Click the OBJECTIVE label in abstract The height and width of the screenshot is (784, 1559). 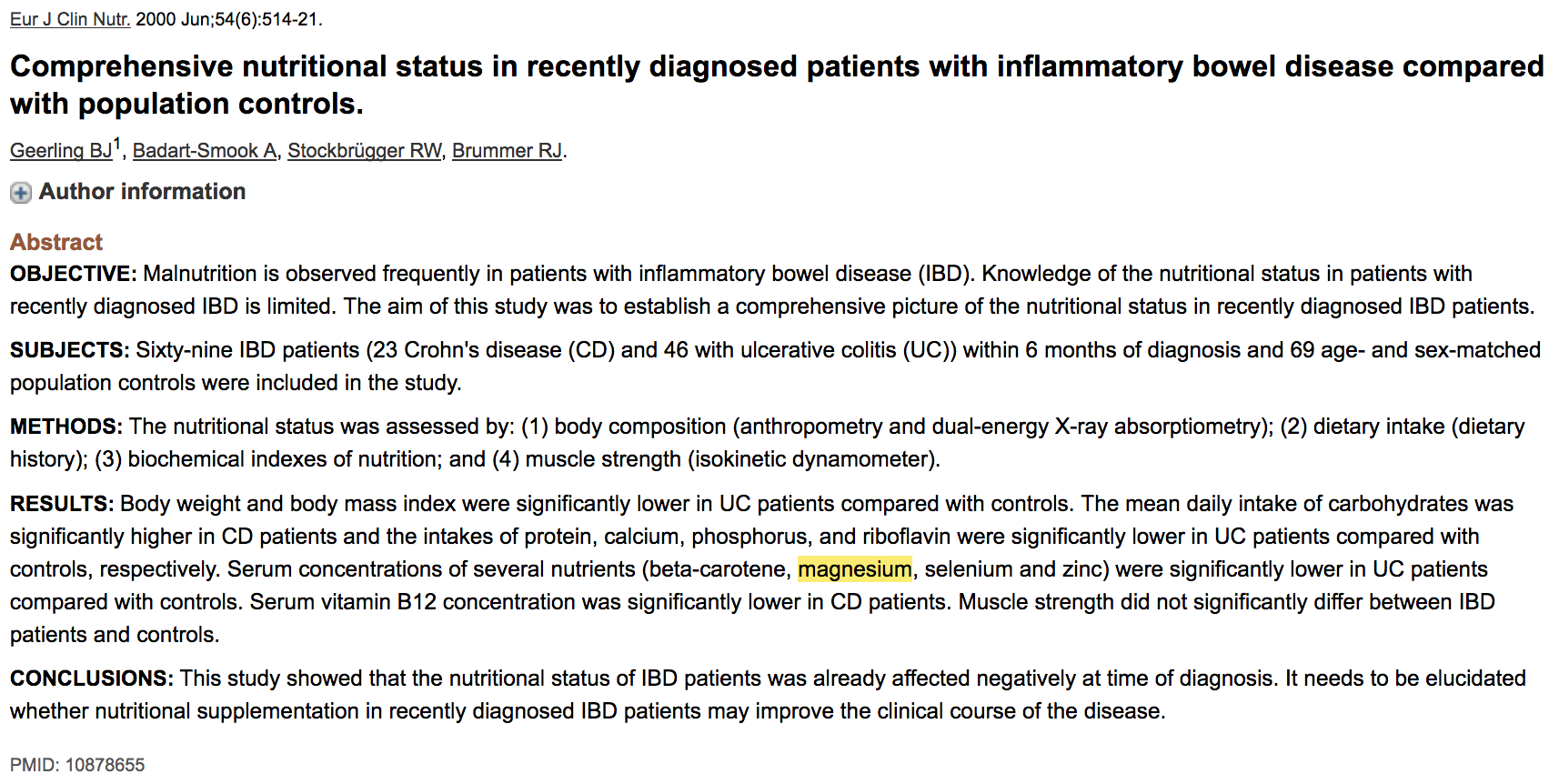[73, 274]
